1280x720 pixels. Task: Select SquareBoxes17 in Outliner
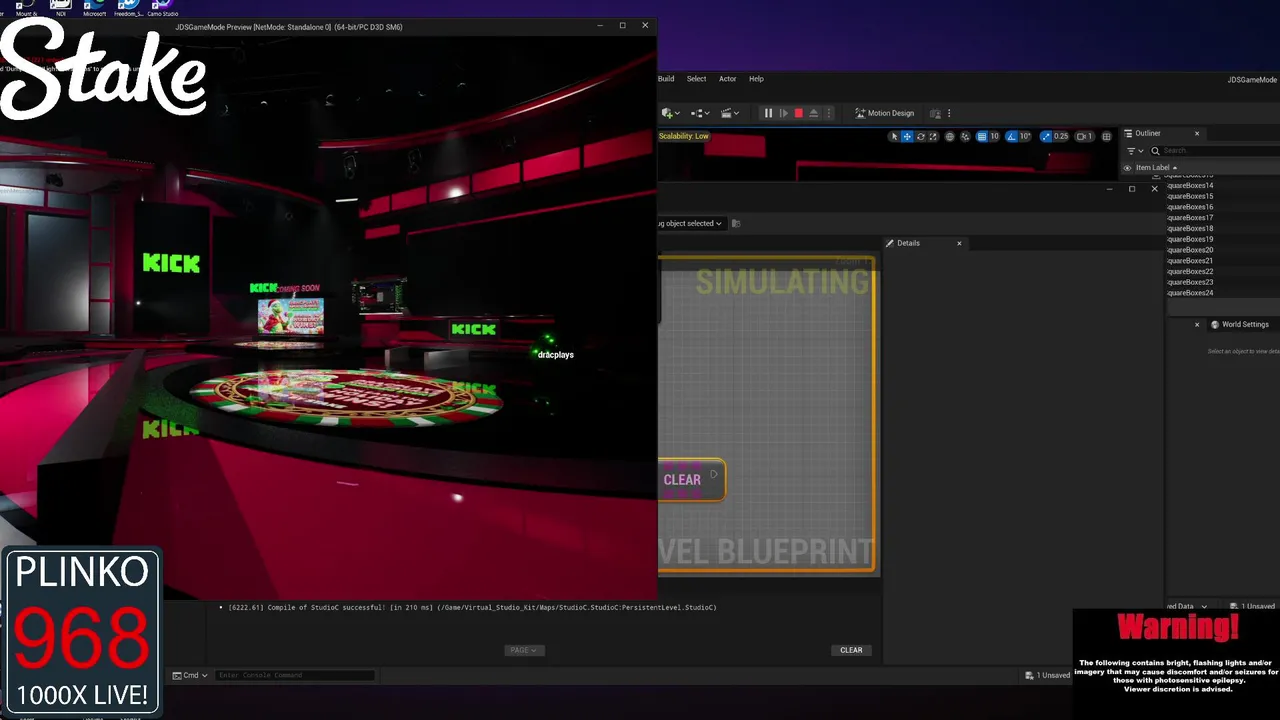(1190, 218)
